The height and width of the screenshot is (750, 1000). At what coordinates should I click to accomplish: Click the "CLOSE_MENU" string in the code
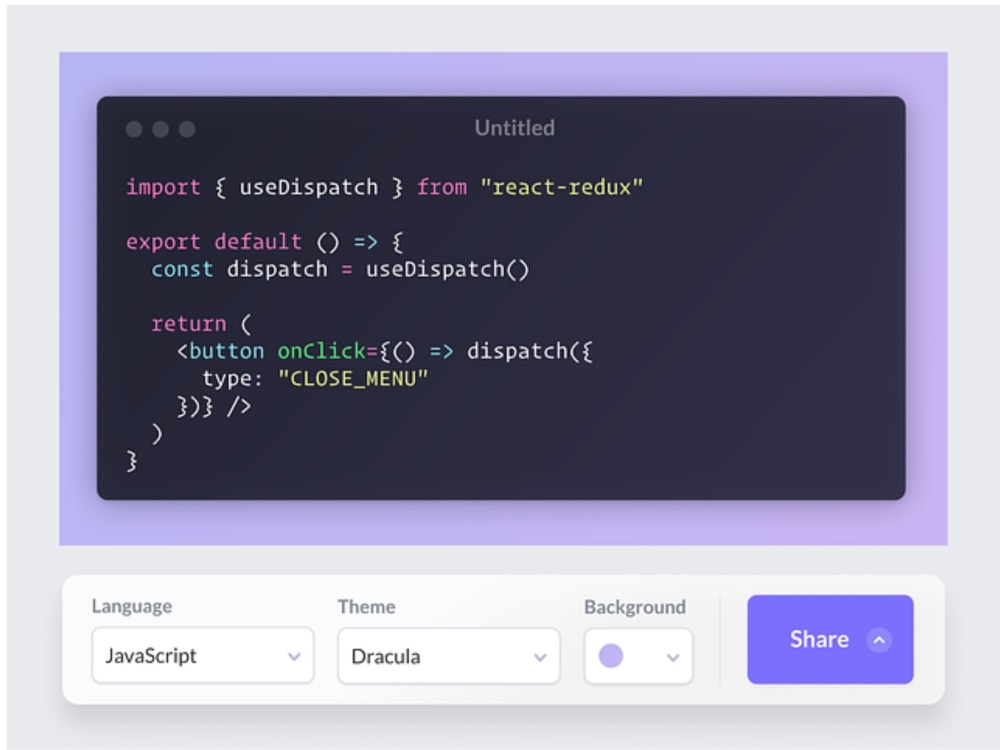coord(353,379)
